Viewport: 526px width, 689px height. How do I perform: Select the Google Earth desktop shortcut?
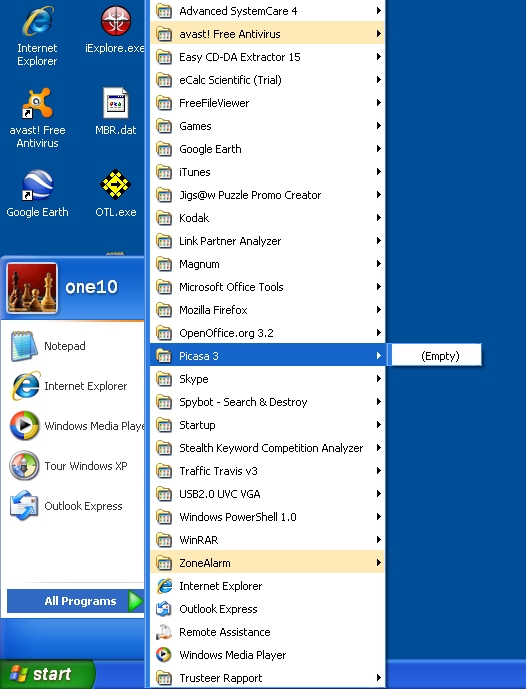tap(37, 193)
